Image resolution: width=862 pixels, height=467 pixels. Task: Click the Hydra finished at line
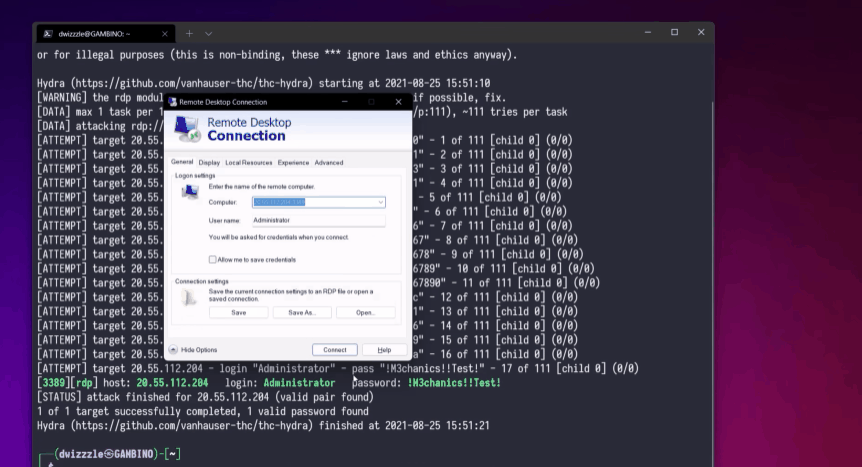click(x=263, y=426)
